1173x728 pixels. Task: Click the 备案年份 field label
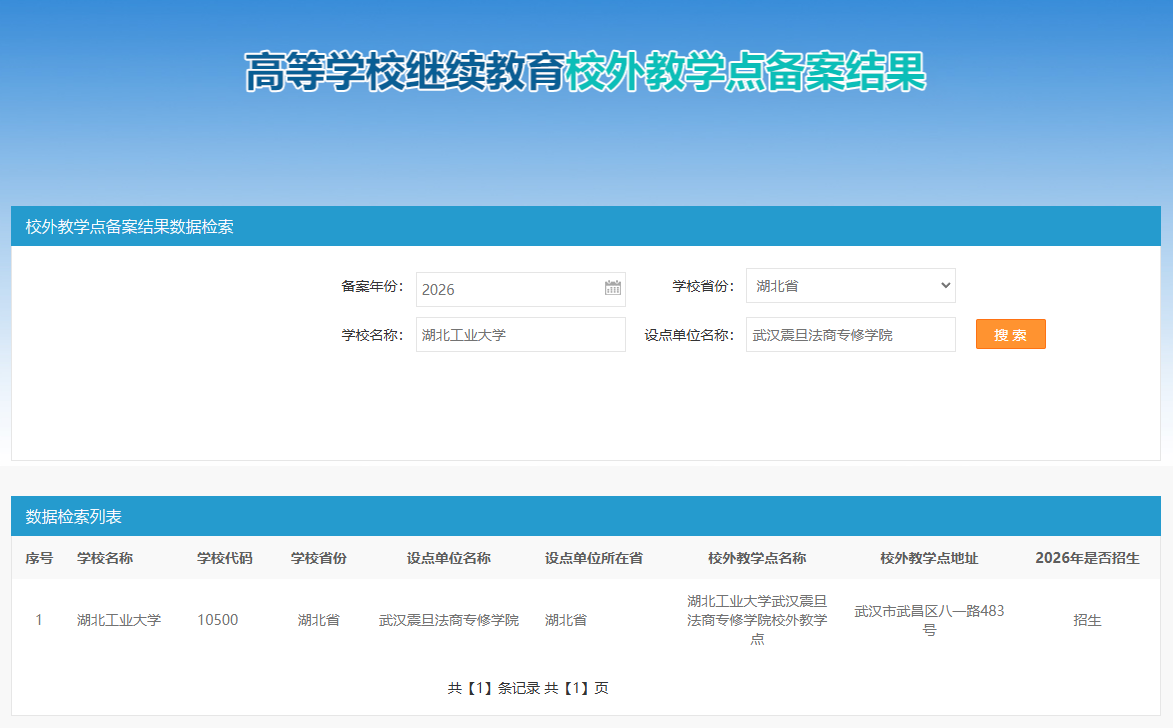click(373, 287)
